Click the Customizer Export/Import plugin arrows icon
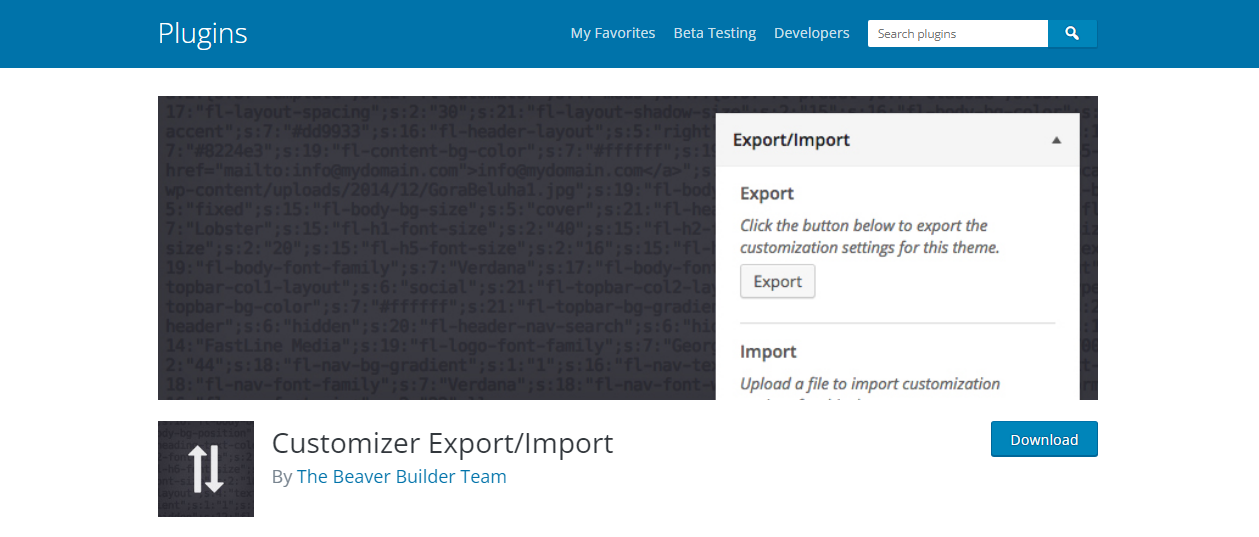The width and height of the screenshot is (1259, 537). (206, 469)
